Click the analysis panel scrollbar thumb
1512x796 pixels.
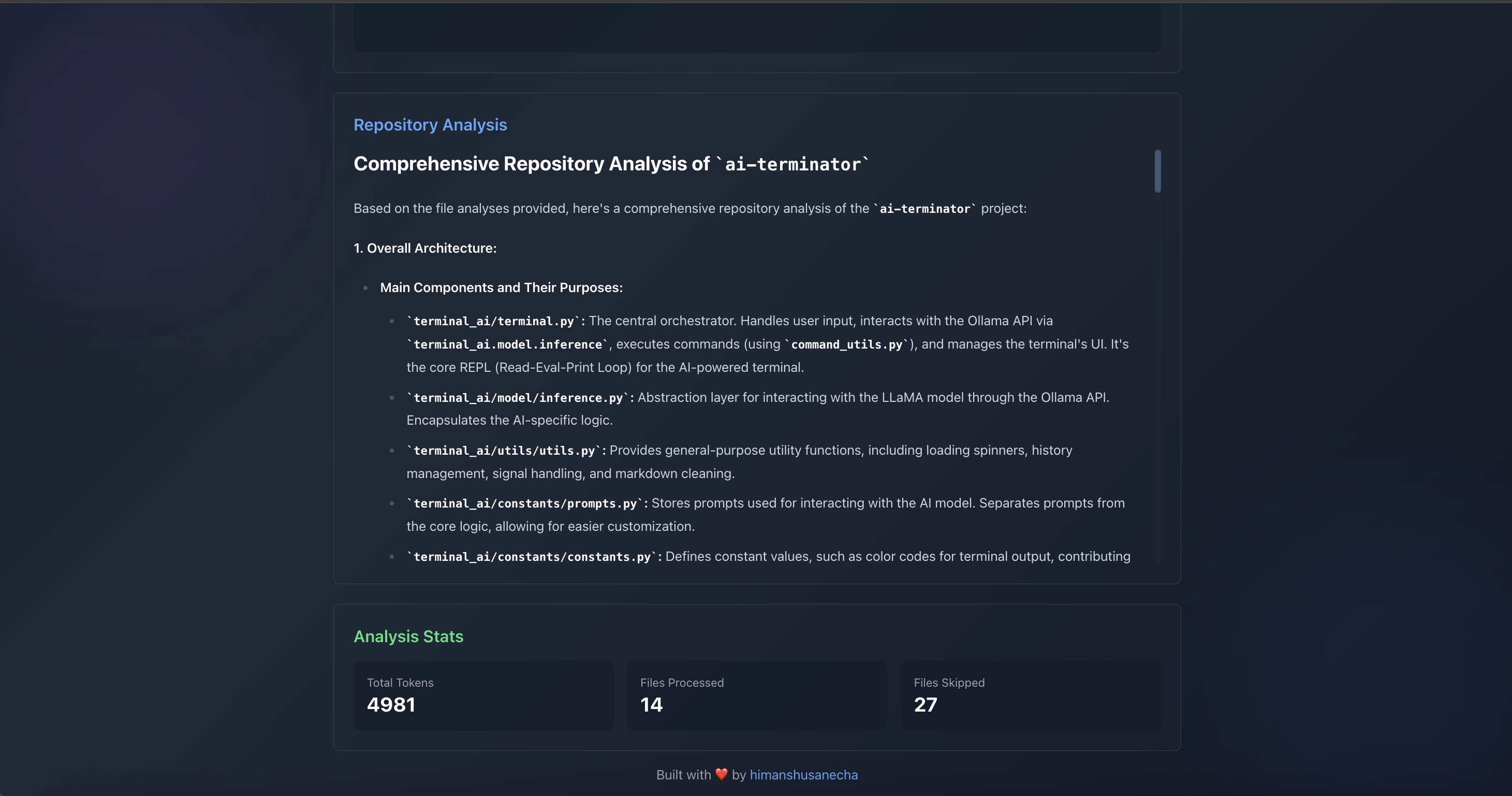coord(1157,171)
